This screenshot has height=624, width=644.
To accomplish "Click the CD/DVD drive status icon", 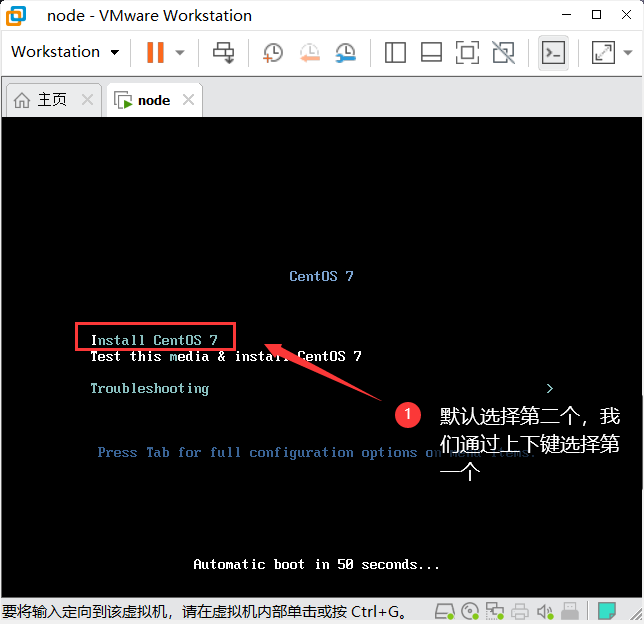I will 470,611.
